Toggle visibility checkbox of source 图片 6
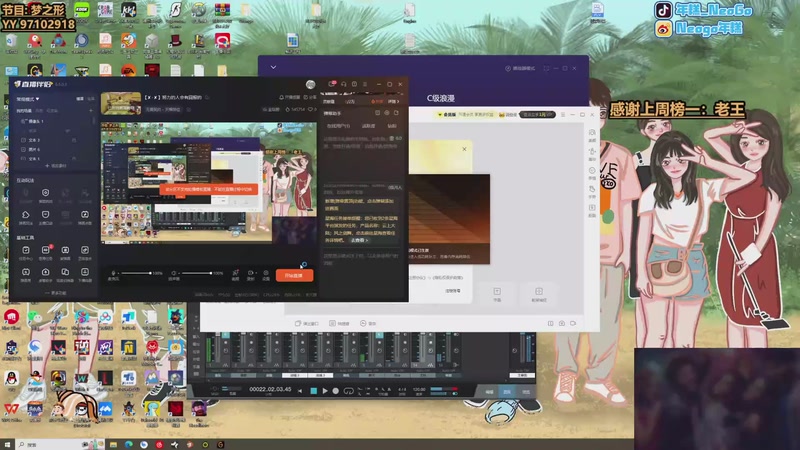The width and height of the screenshot is (800, 450). tap(23, 149)
